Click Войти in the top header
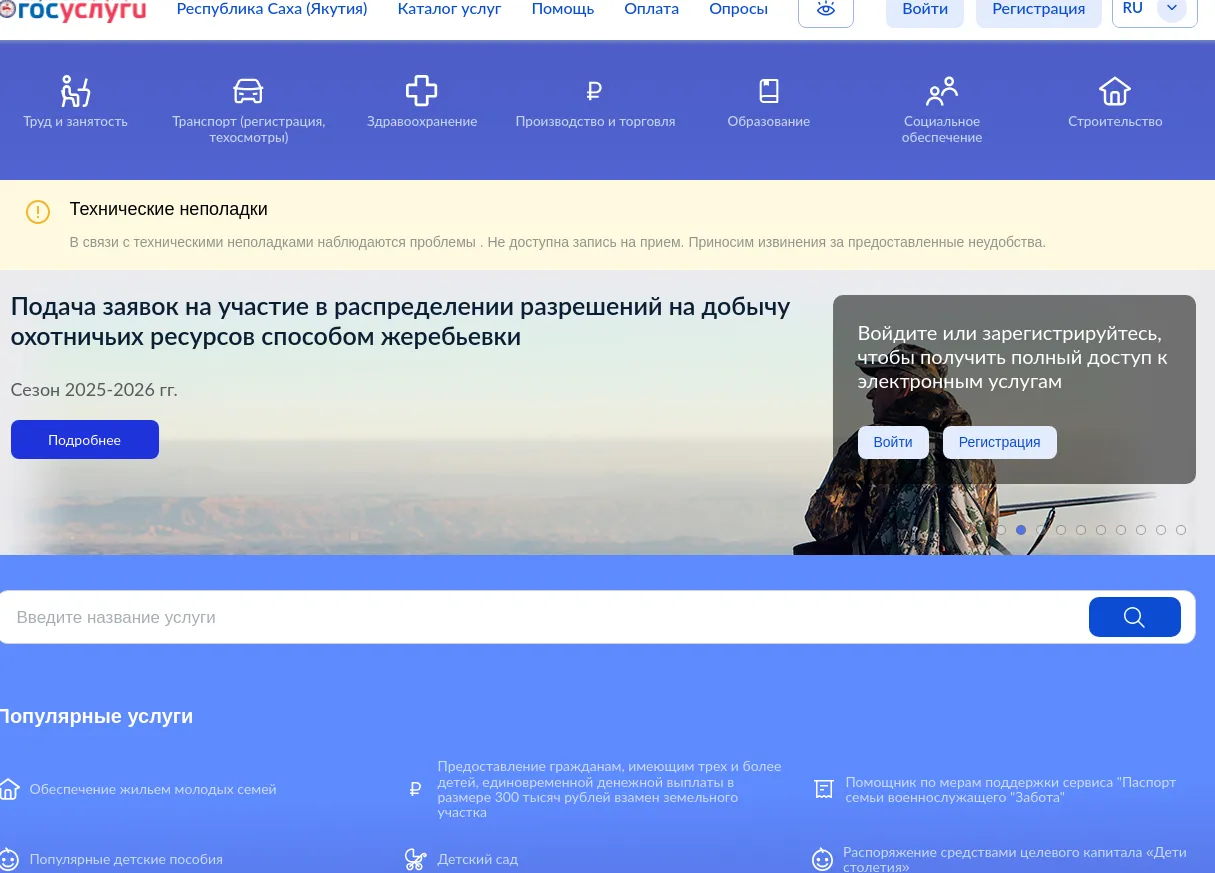1215x873 pixels. (924, 9)
